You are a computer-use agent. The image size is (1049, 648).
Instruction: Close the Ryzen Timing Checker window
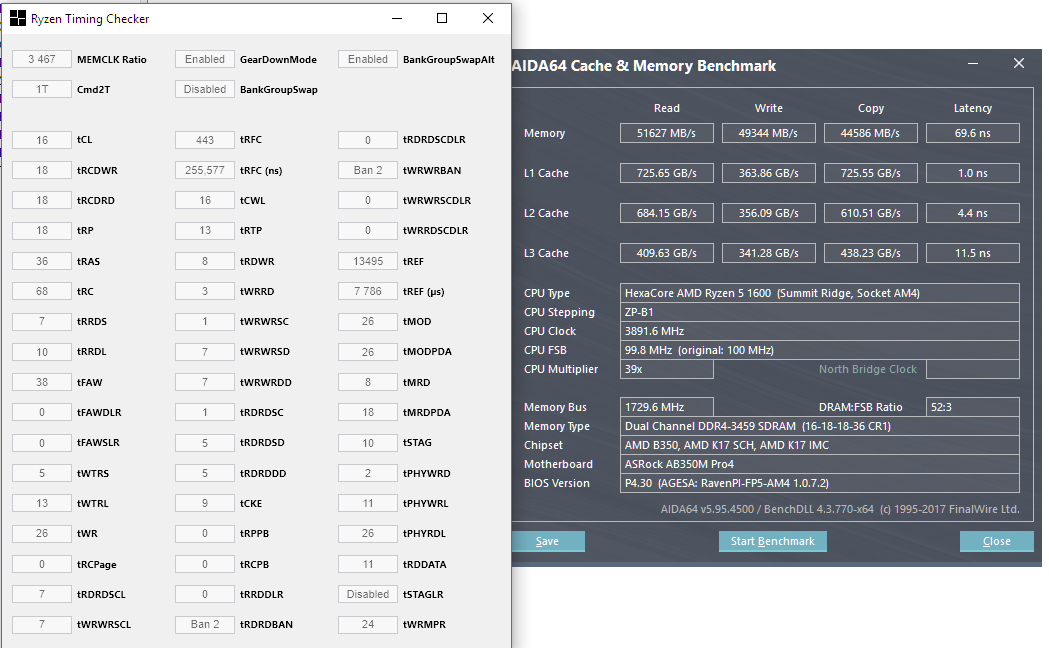[487, 19]
